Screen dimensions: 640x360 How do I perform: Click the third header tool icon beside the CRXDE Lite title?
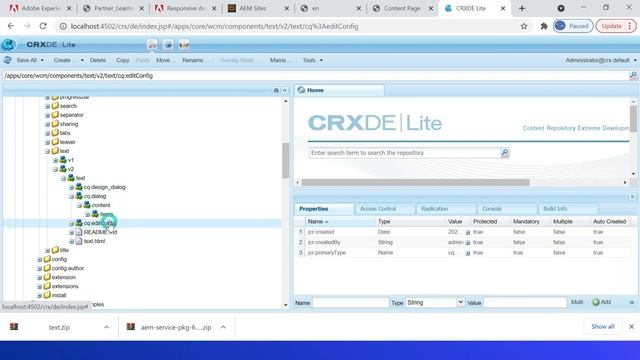click(184, 44)
